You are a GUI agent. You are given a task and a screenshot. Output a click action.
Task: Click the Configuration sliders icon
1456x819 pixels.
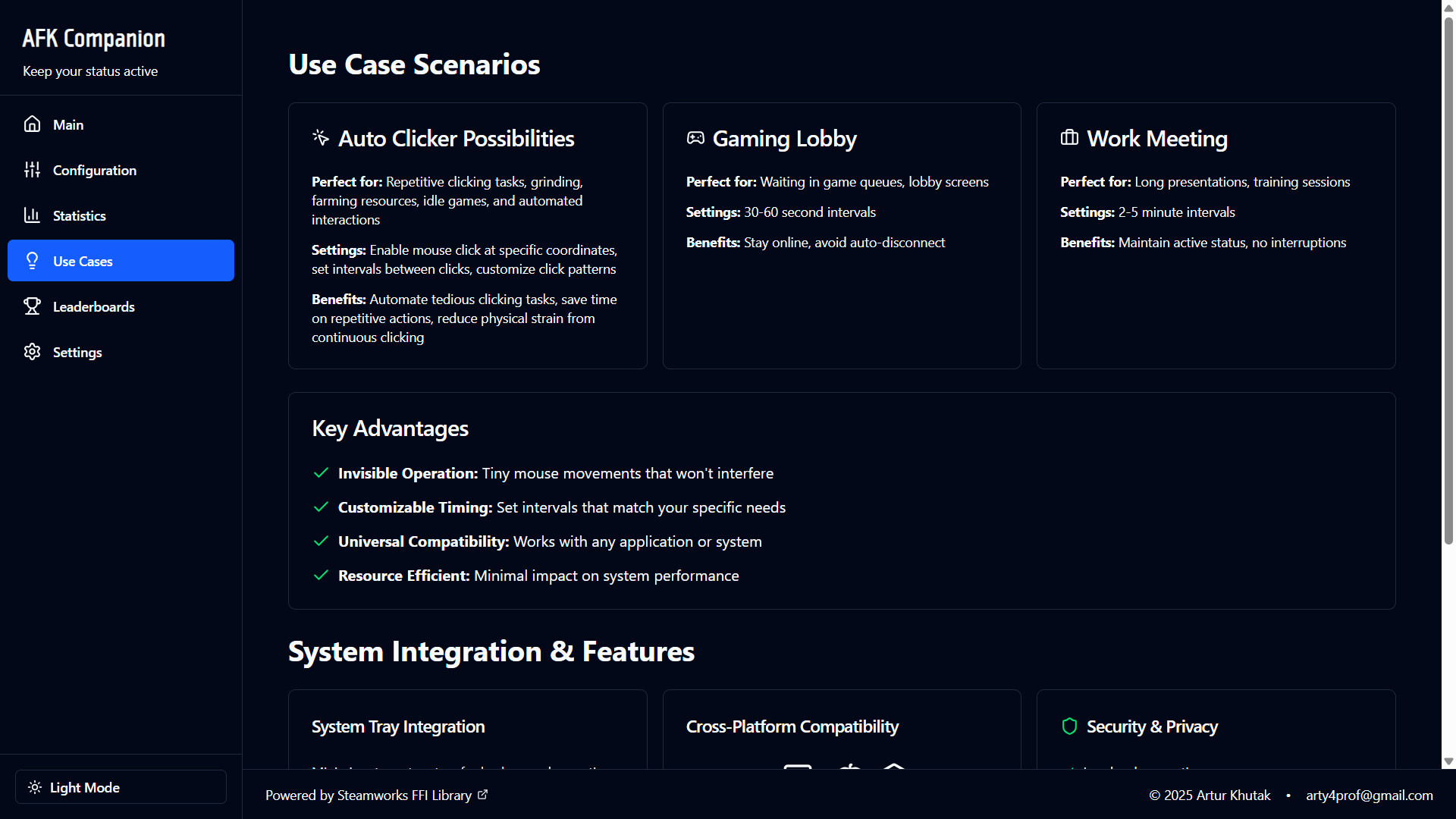(32, 170)
